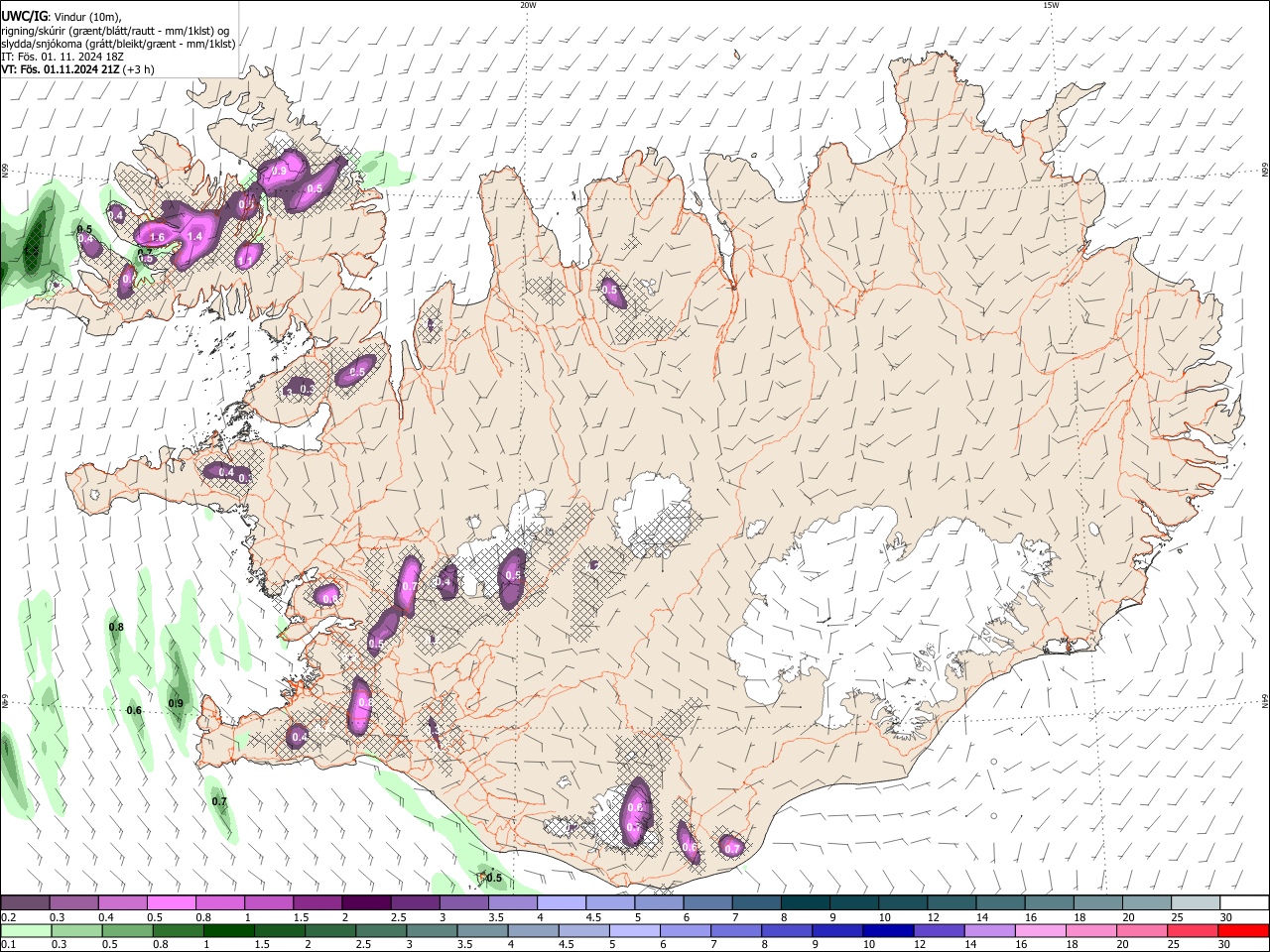Pick the upper-row swatch between 14 and 16
The image size is (1270, 952).
[1001, 902]
